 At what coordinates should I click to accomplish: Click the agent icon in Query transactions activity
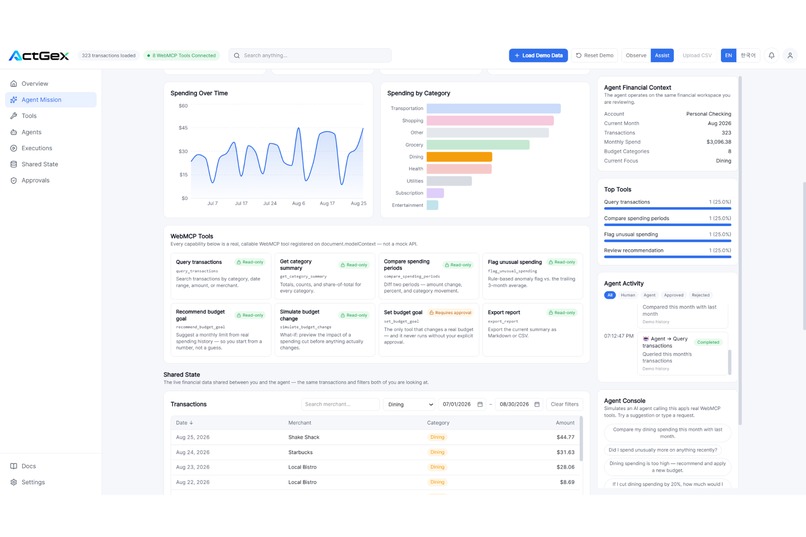(646, 339)
